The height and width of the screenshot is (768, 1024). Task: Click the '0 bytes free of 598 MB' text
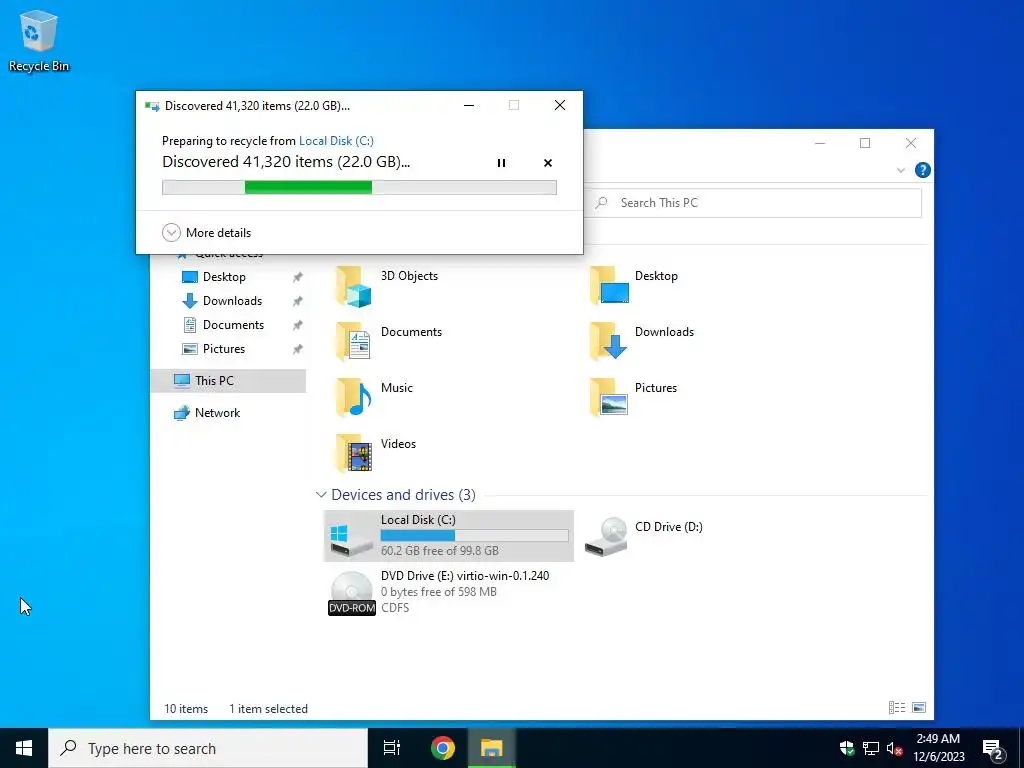(x=439, y=592)
